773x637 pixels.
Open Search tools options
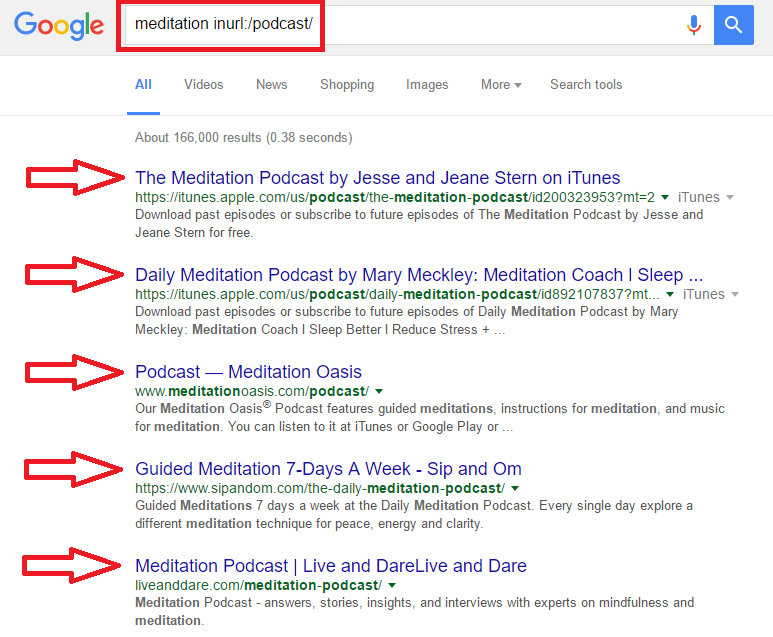[586, 84]
